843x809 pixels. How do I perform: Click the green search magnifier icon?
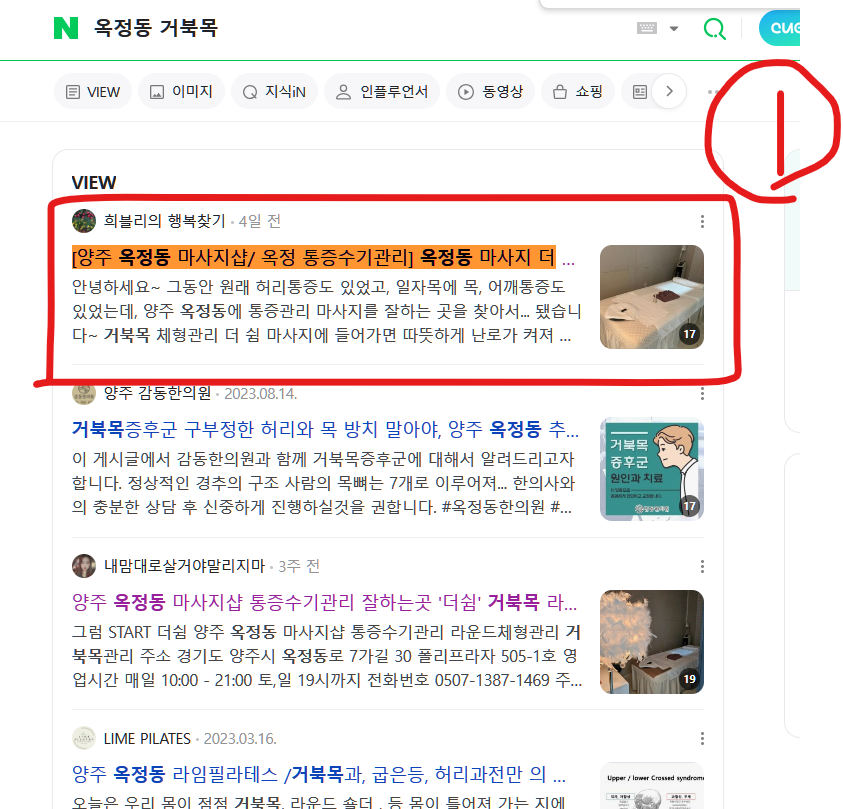(715, 28)
